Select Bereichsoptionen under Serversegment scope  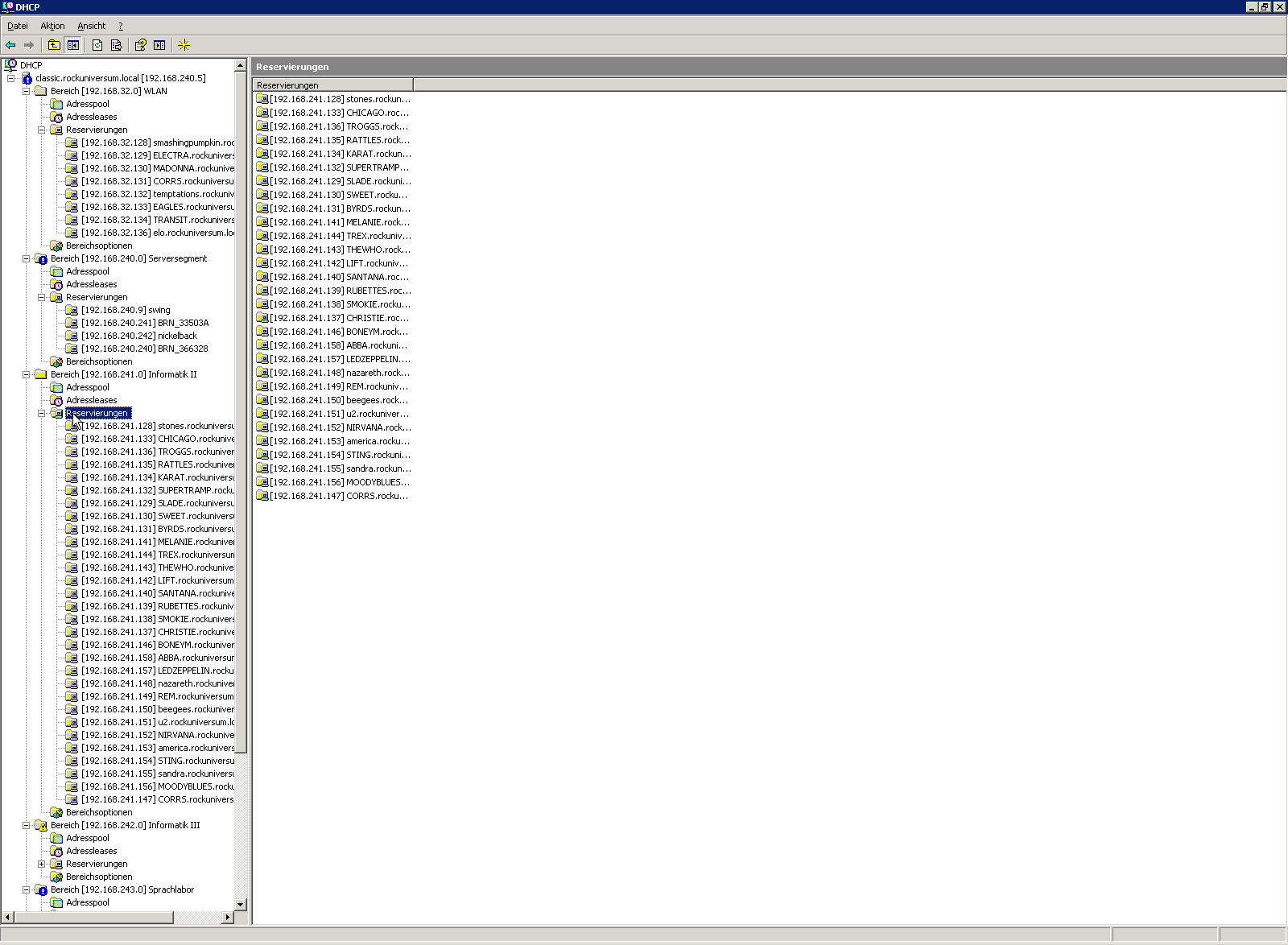pyautogui.click(x=99, y=361)
